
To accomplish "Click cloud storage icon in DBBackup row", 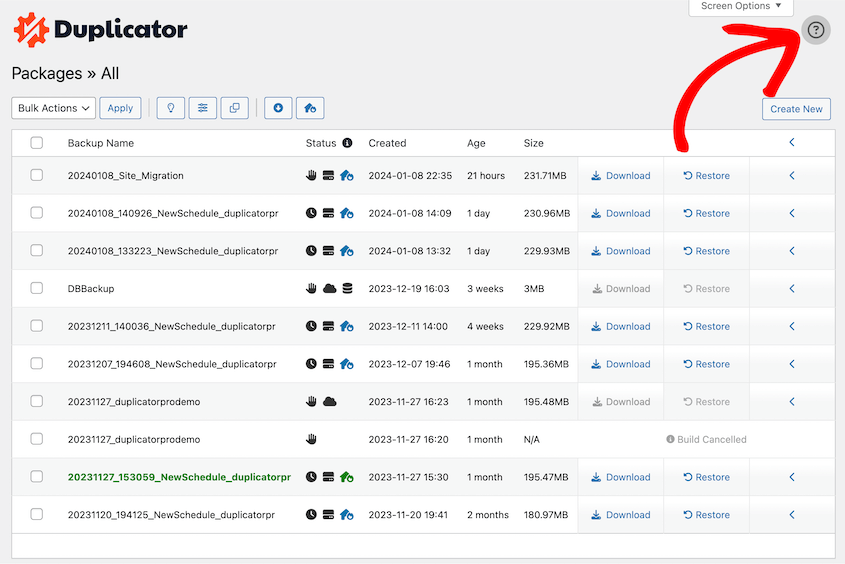I will 329,289.
